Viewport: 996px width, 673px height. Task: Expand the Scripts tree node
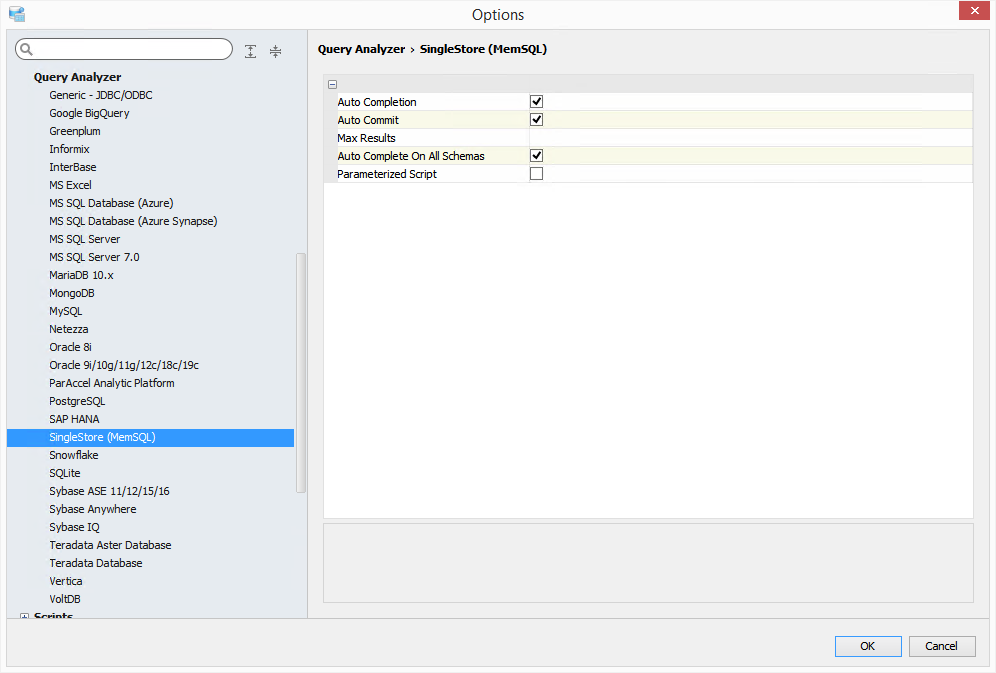pos(24,617)
